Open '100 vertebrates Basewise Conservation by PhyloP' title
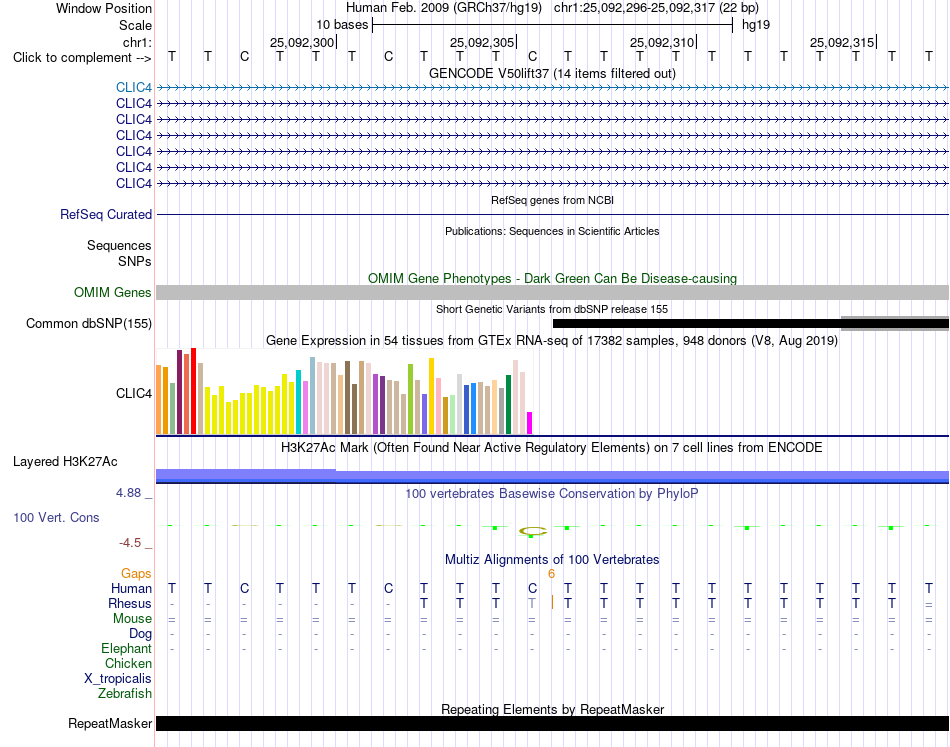The image size is (950, 747). pos(552,494)
